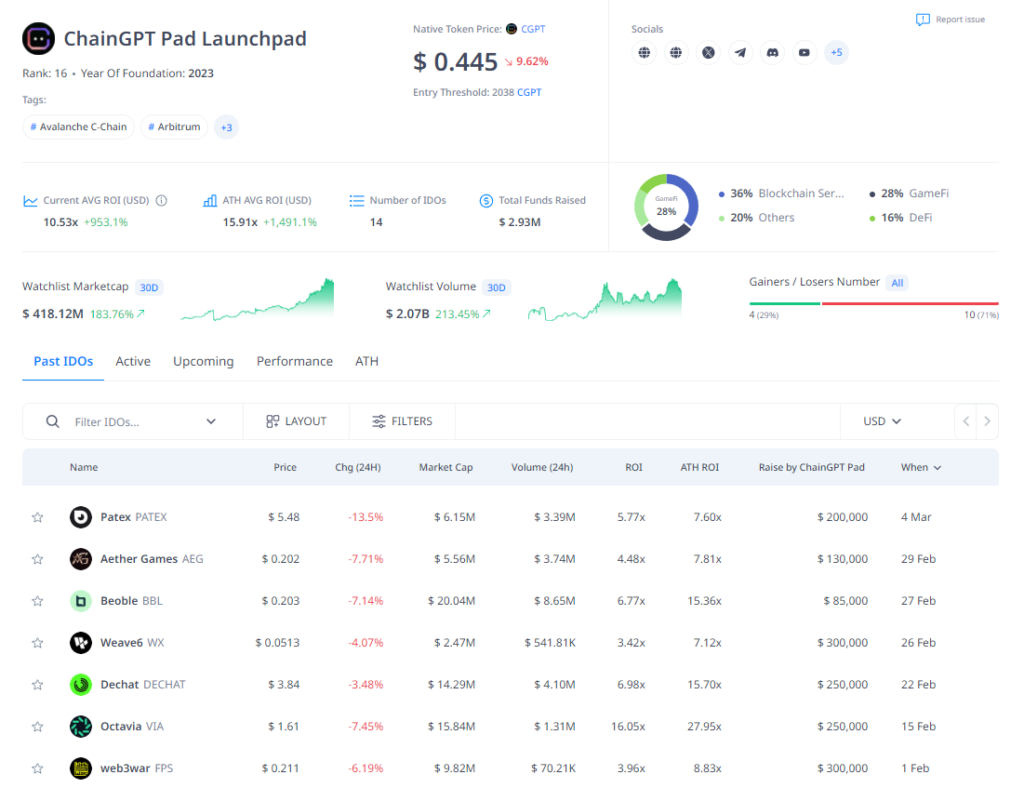This screenshot has height=788, width=1024.
Task: Click the CGPT entry threshold link
Action: (529, 92)
